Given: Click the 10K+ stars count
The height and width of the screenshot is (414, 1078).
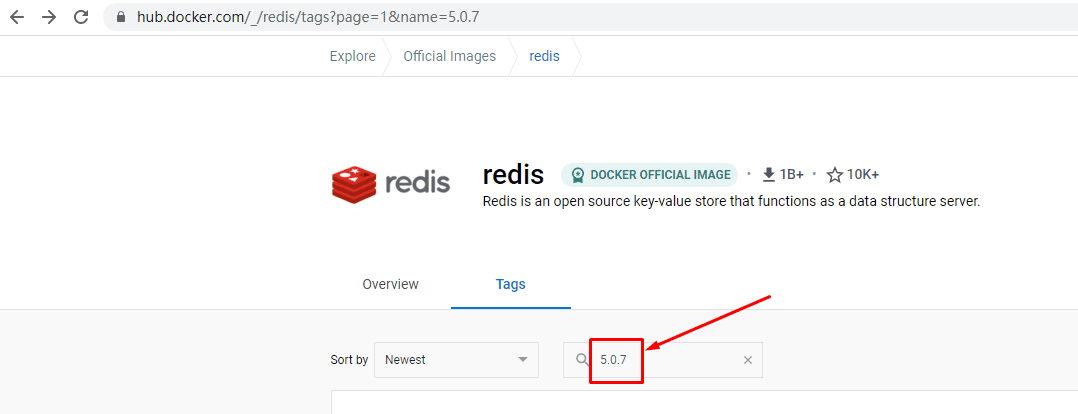Looking at the screenshot, I should [x=863, y=175].
